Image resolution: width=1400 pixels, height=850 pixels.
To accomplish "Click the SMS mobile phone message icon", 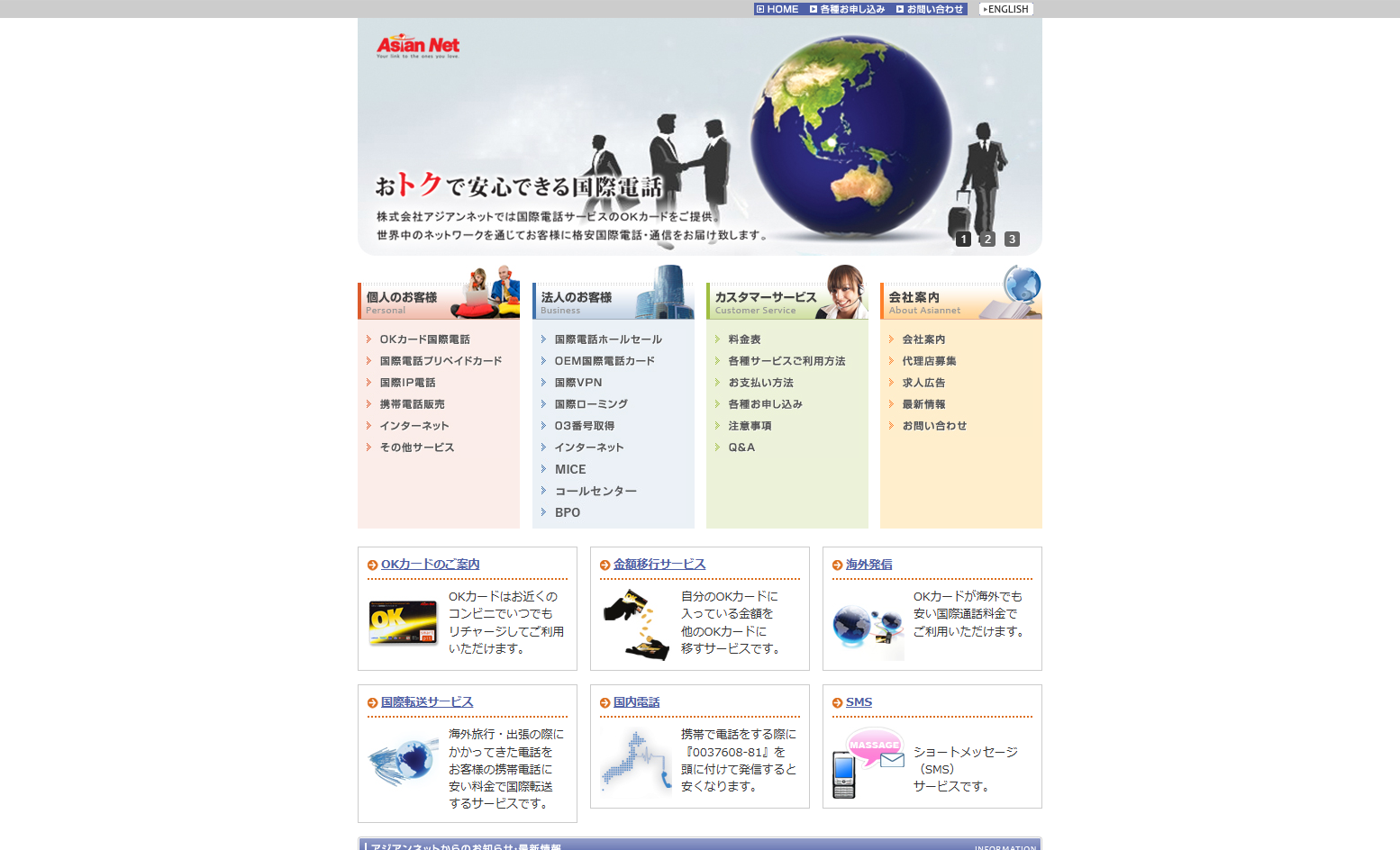I will point(868,762).
